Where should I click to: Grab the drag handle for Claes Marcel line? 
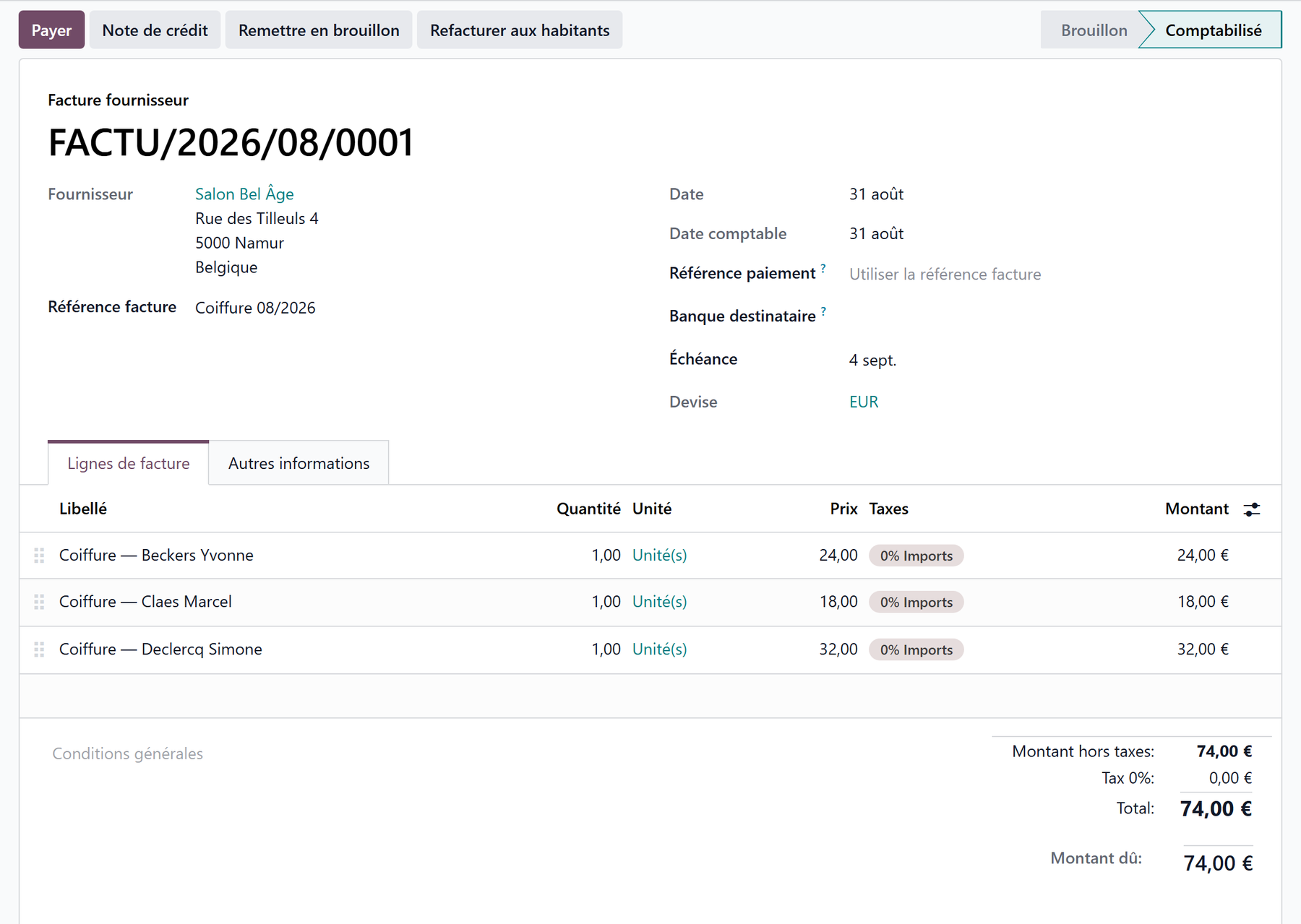pyautogui.click(x=39, y=602)
